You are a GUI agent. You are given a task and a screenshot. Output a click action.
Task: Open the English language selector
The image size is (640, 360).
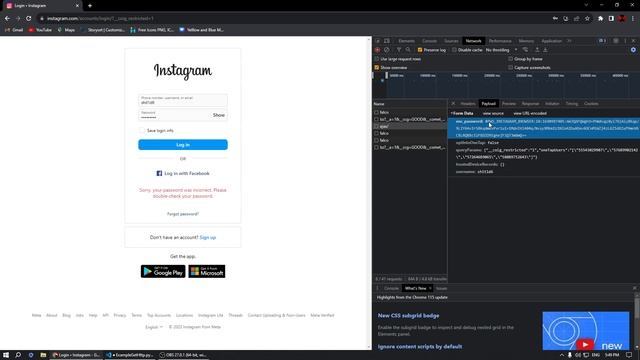point(154,327)
